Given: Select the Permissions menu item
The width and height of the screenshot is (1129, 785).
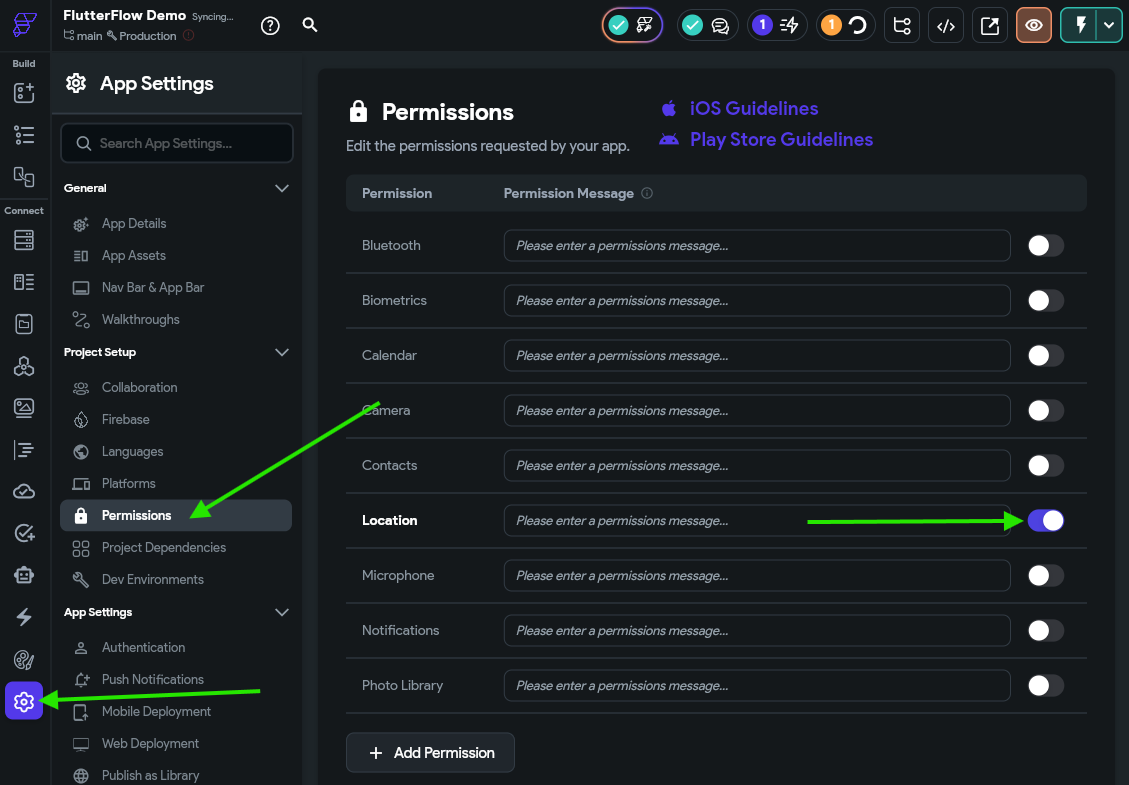Looking at the screenshot, I should tap(176, 516).
